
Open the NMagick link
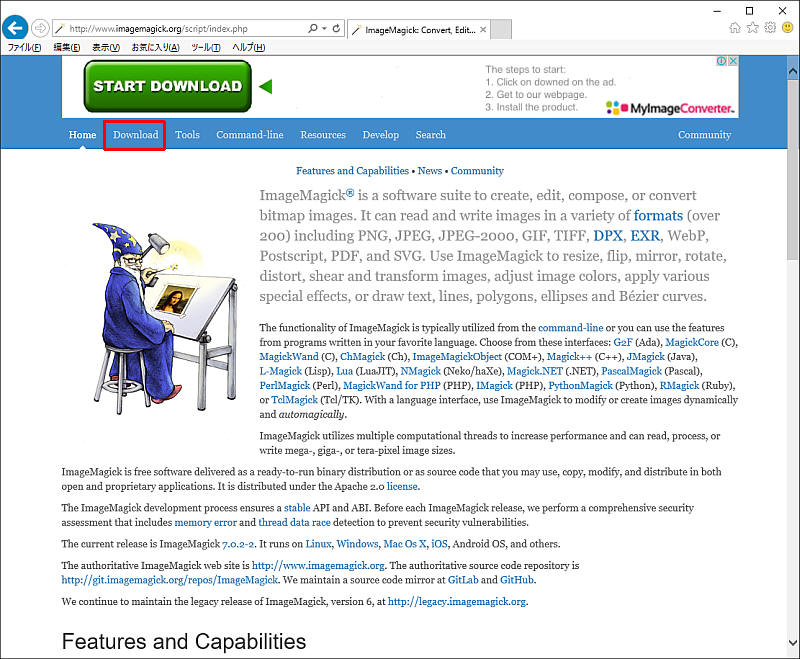pos(420,371)
